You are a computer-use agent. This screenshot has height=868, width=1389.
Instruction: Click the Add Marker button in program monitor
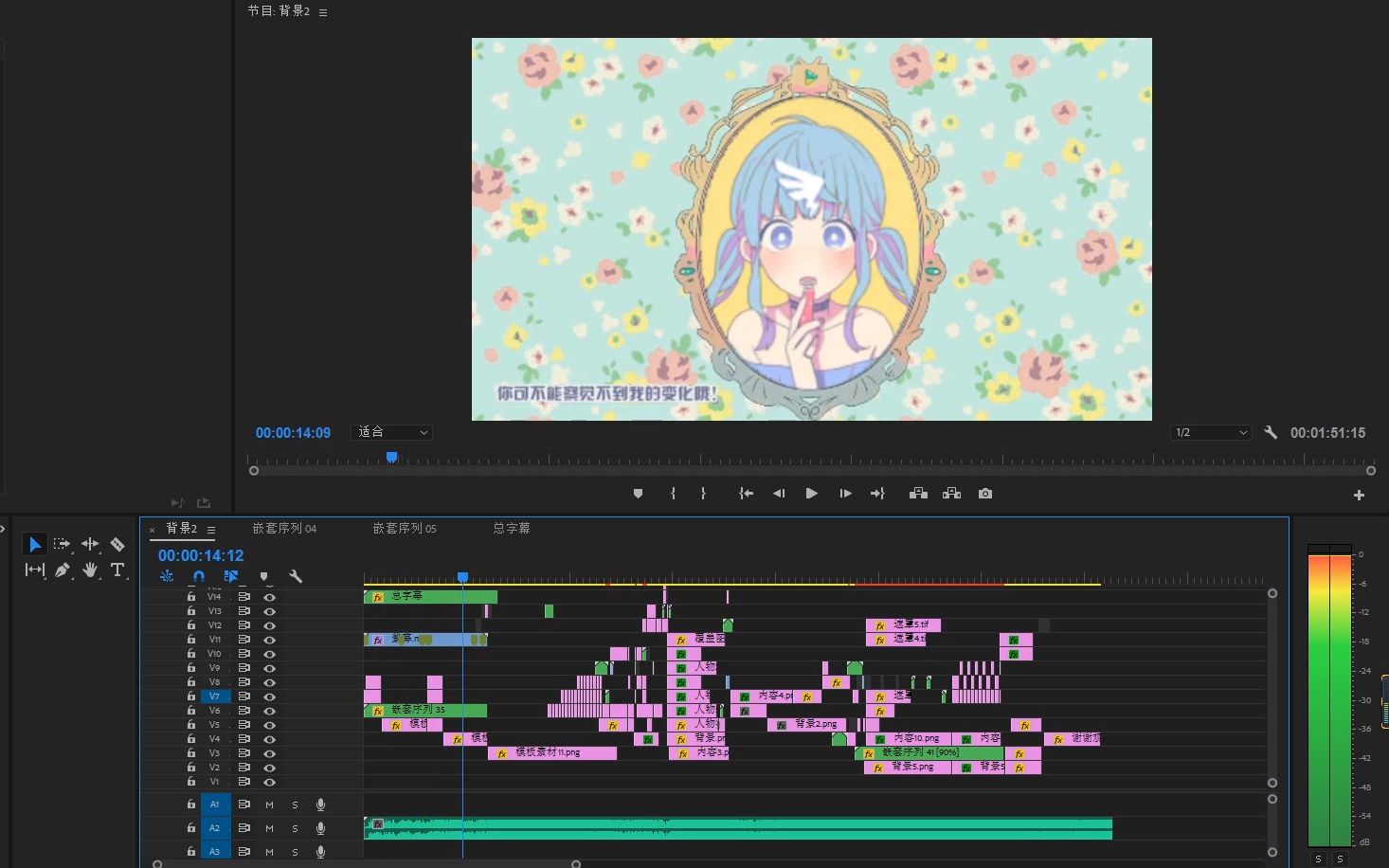(x=638, y=494)
